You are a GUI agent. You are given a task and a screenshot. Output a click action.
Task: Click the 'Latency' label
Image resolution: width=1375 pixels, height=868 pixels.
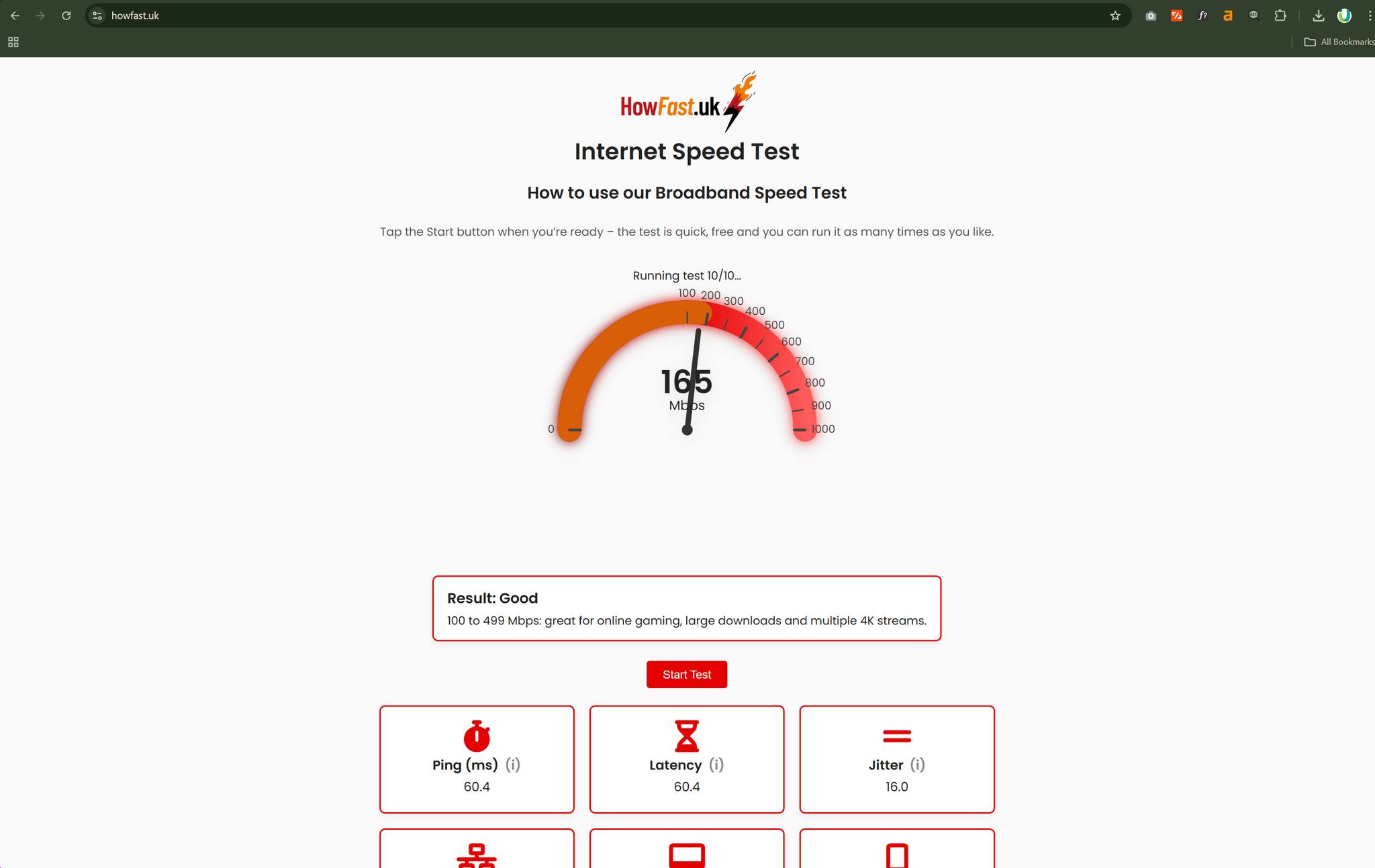(x=675, y=765)
